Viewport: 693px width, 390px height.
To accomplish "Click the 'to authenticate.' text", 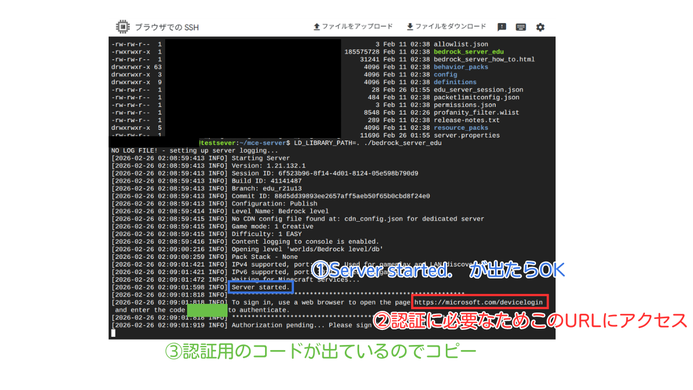I will 259,310.
